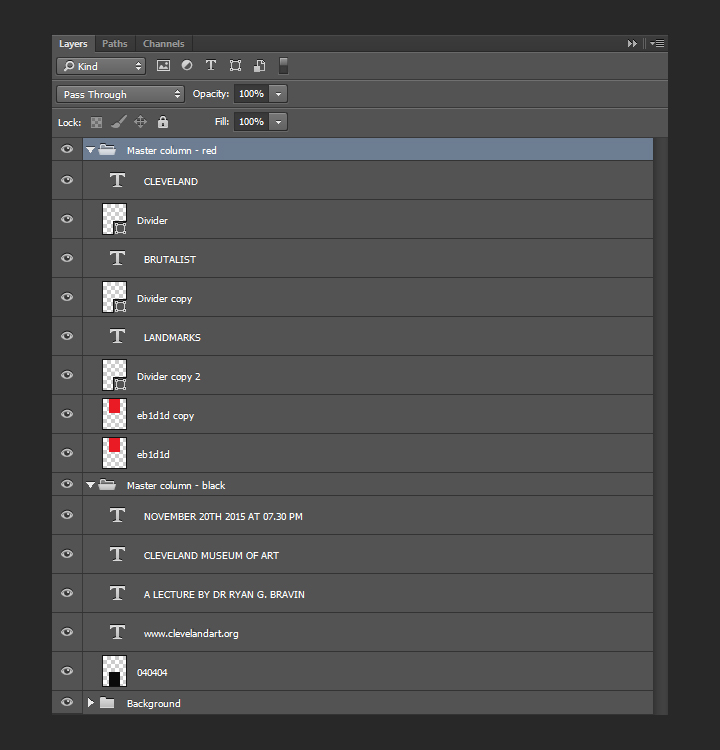Image resolution: width=720 pixels, height=750 pixels.
Task: Click T icon of www.clevelandart.org layer
Action: click(117, 632)
